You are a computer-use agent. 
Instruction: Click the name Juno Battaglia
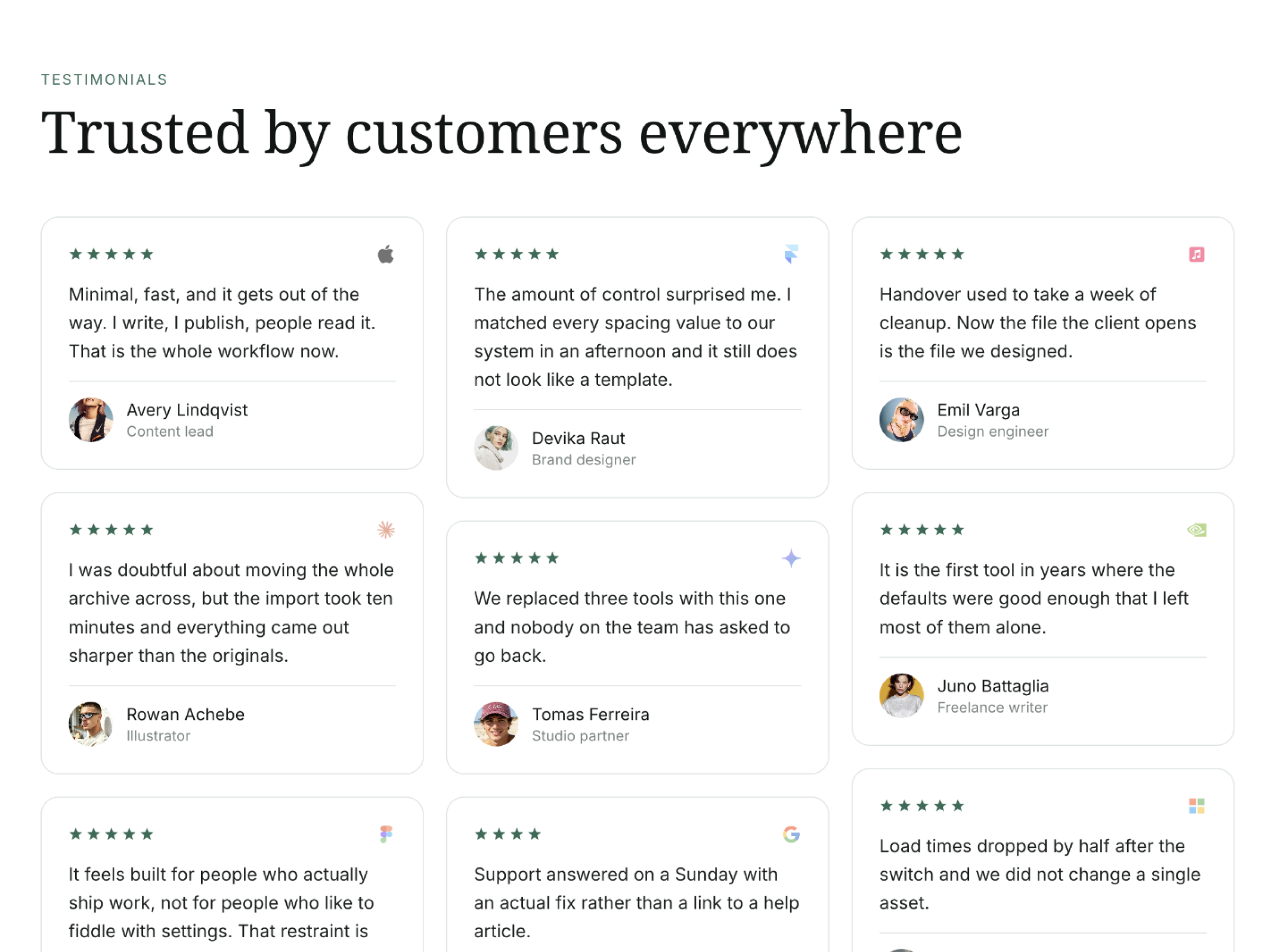tap(993, 686)
